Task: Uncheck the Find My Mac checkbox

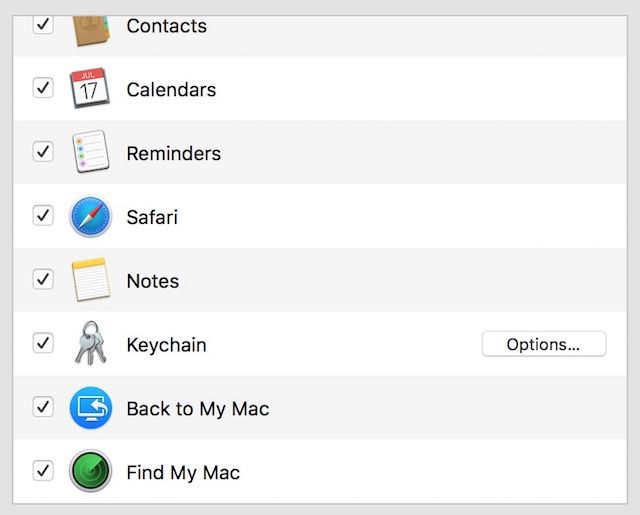Action: point(43,470)
